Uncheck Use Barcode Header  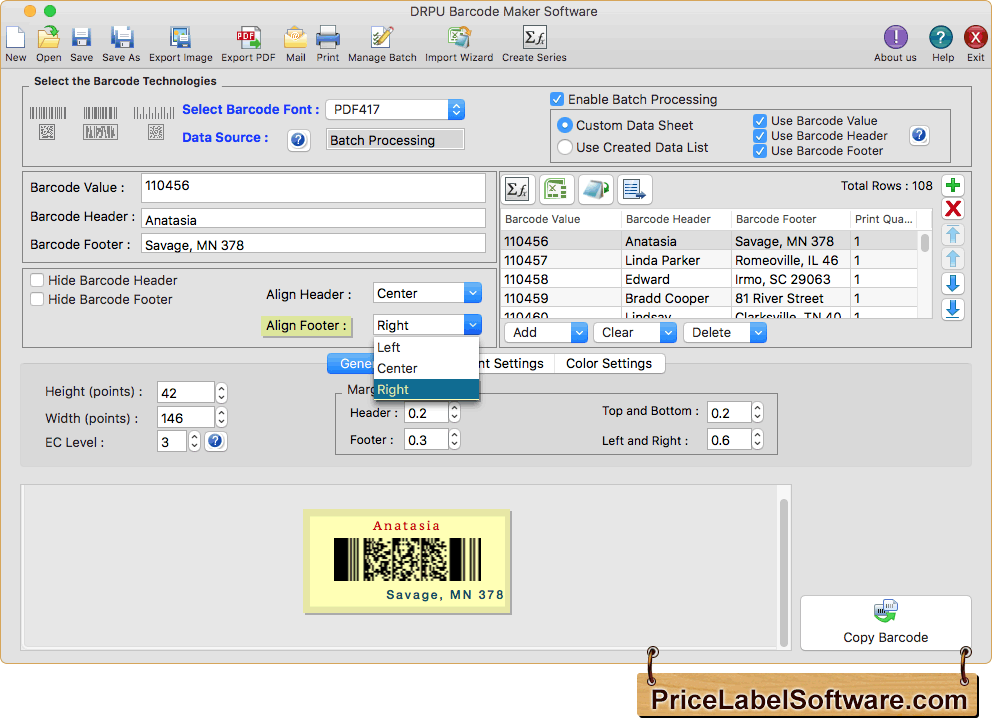[x=760, y=135]
